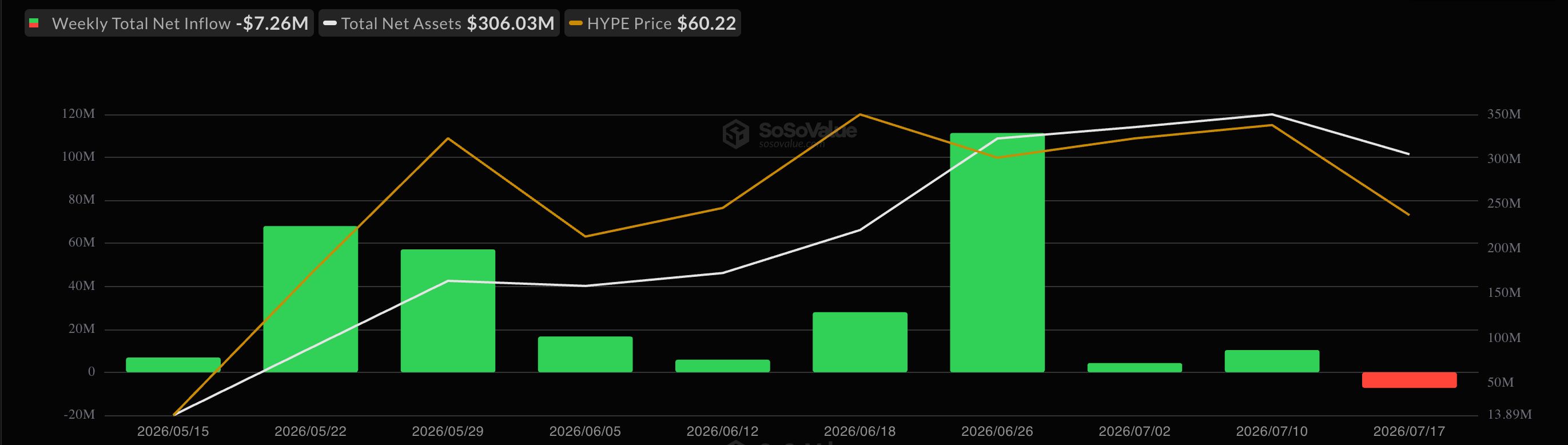The image size is (1568, 445).
Task: Click the 2026/06/12 date label
Action: coord(722,432)
